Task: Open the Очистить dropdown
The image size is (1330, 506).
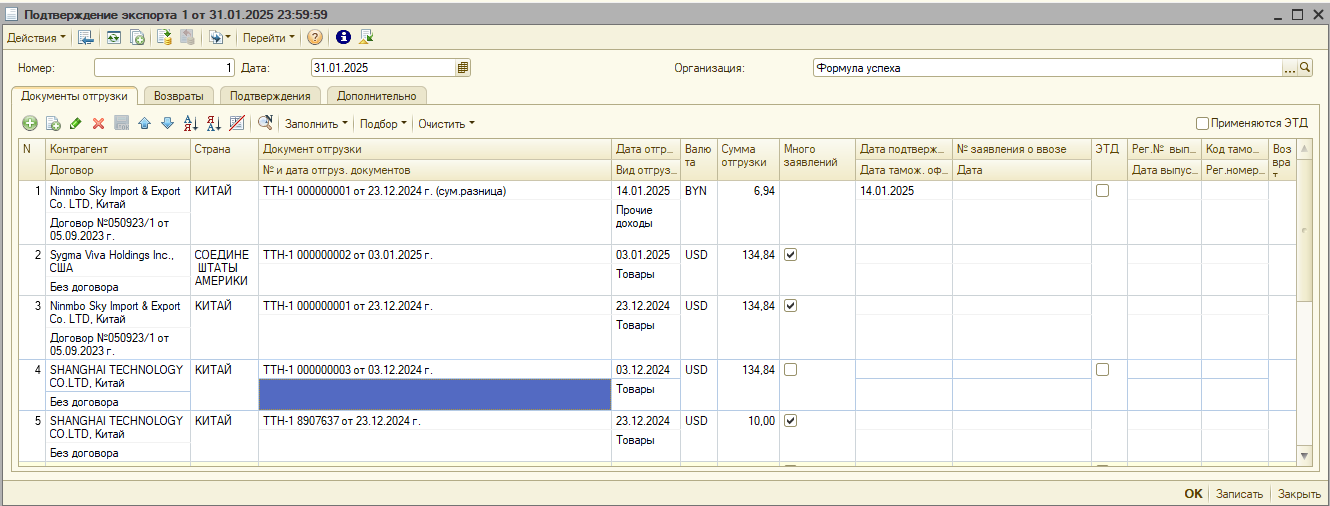Action: tap(446, 124)
